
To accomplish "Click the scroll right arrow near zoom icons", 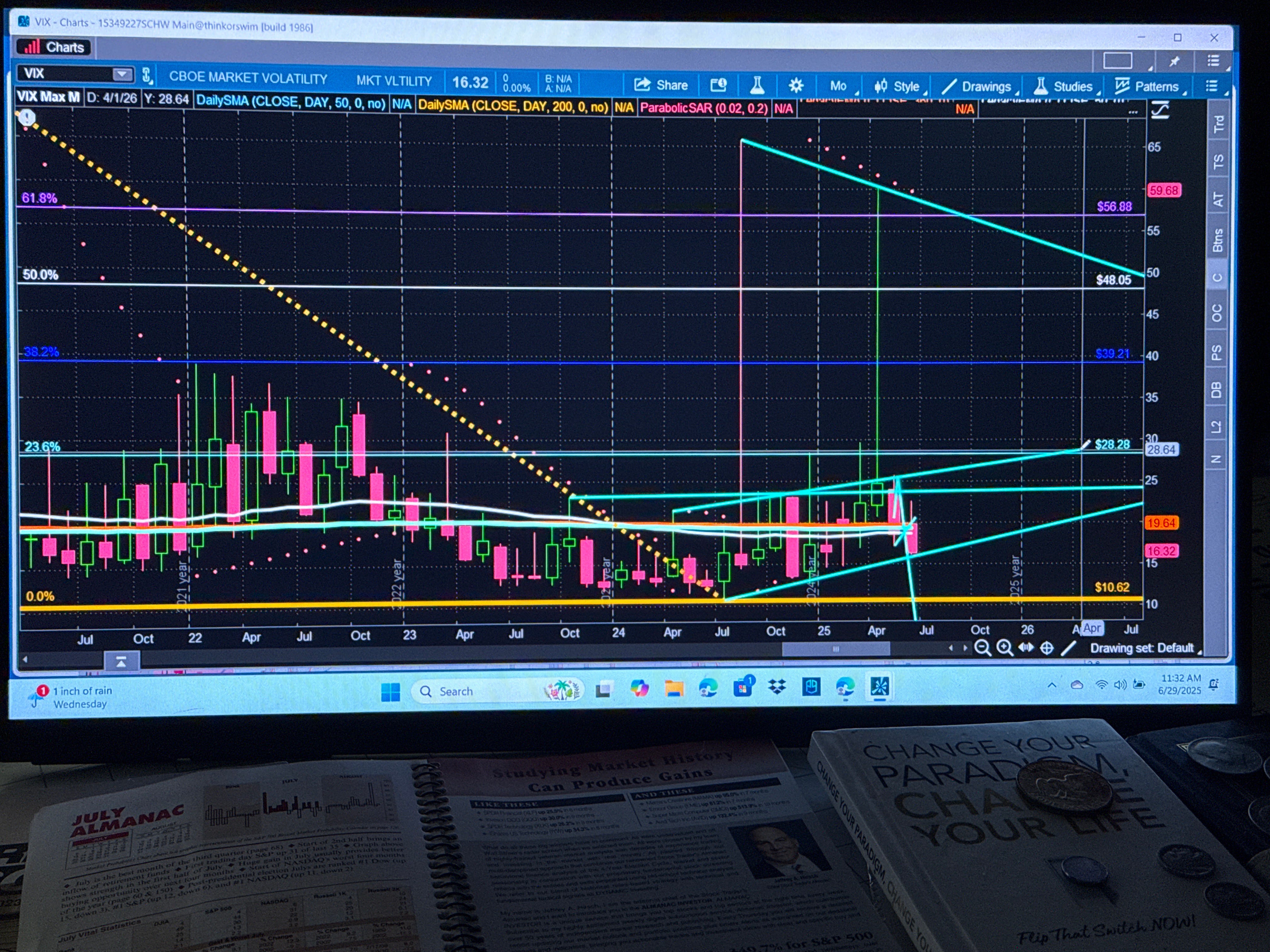I will pos(965,648).
